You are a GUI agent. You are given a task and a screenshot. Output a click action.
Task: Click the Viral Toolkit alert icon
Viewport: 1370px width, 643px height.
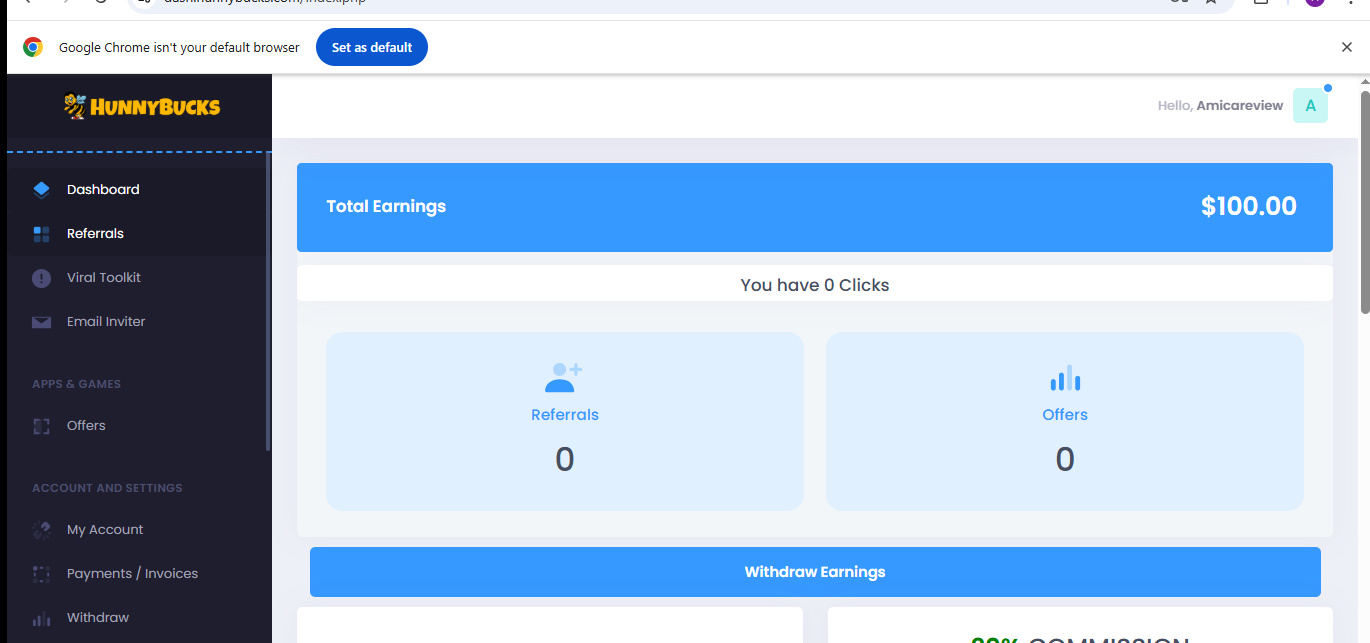(x=41, y=278)
